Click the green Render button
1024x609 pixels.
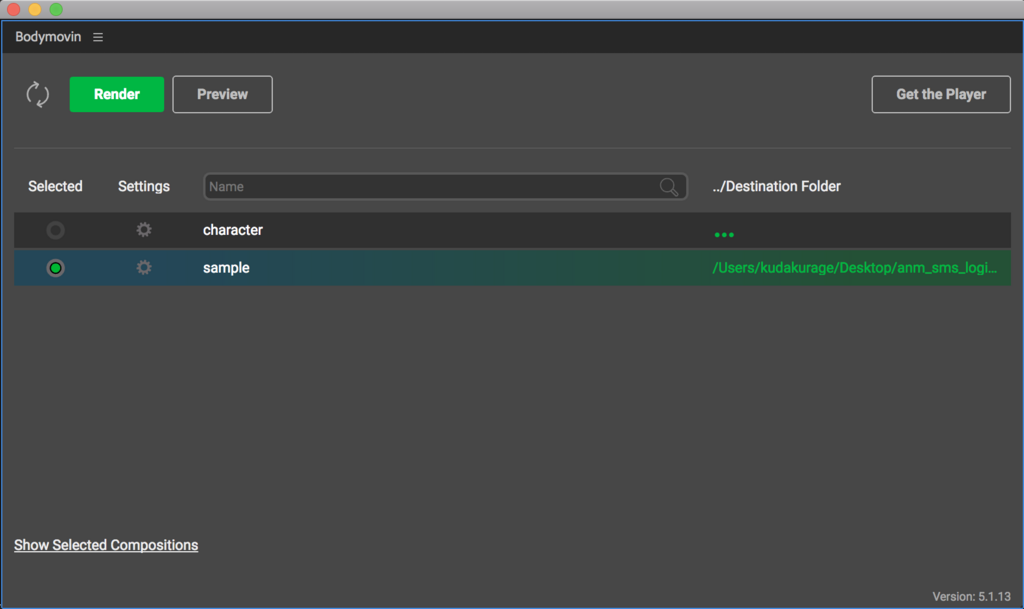pyautogui.click(x=117, y=94)
